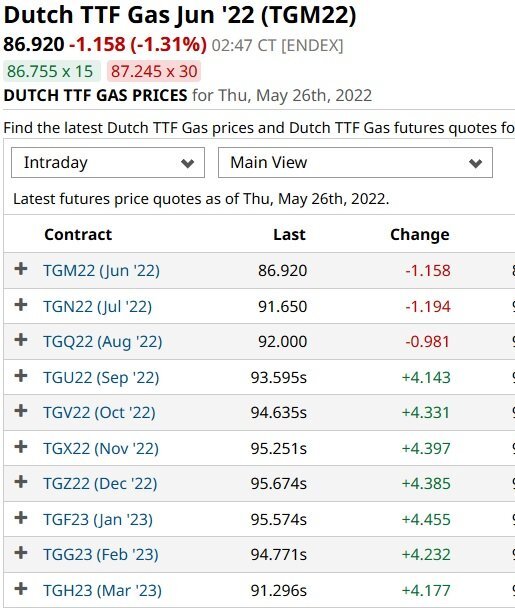Expand the TGG23 (Feb '23) row plus icon

tap(21, 553)
